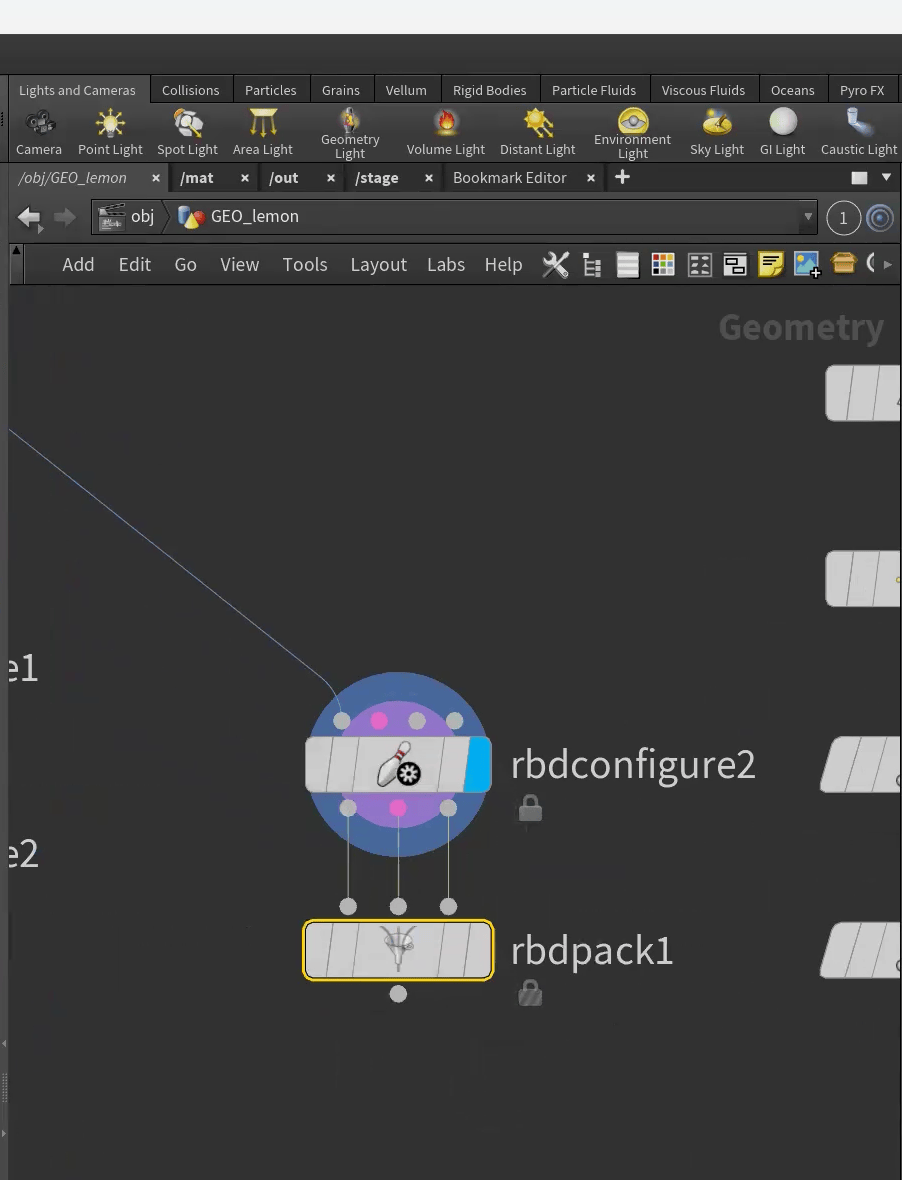The height and width of the screenshot is (1180, 902).
Task: Toggle the lock under rbdpack1 node
Action: pyautogui.click(x=530, y=993)
